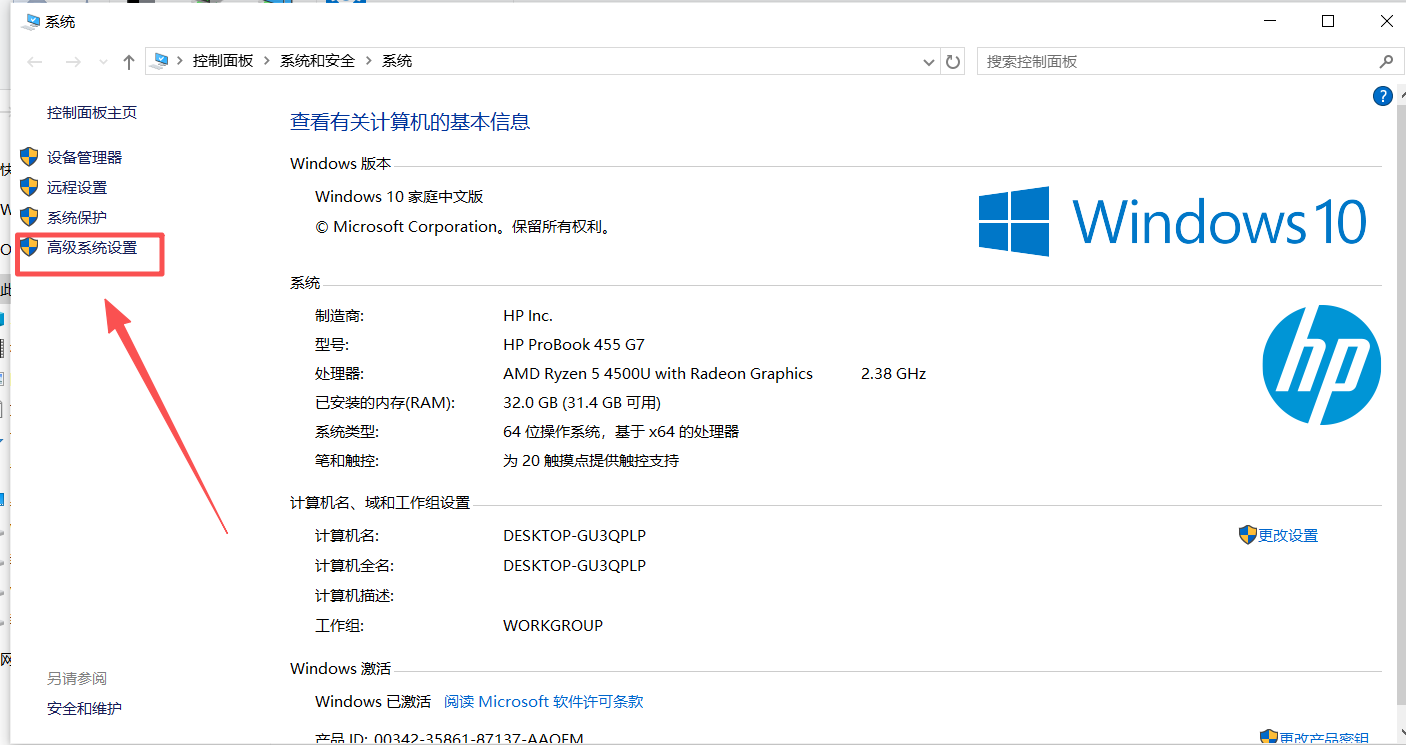Image resolution: width=1406 pixels, height=745 pixels.
Task: Select Windows 10 家庭中文版 text
Action: pyautogui.click(x=399, y=196)
